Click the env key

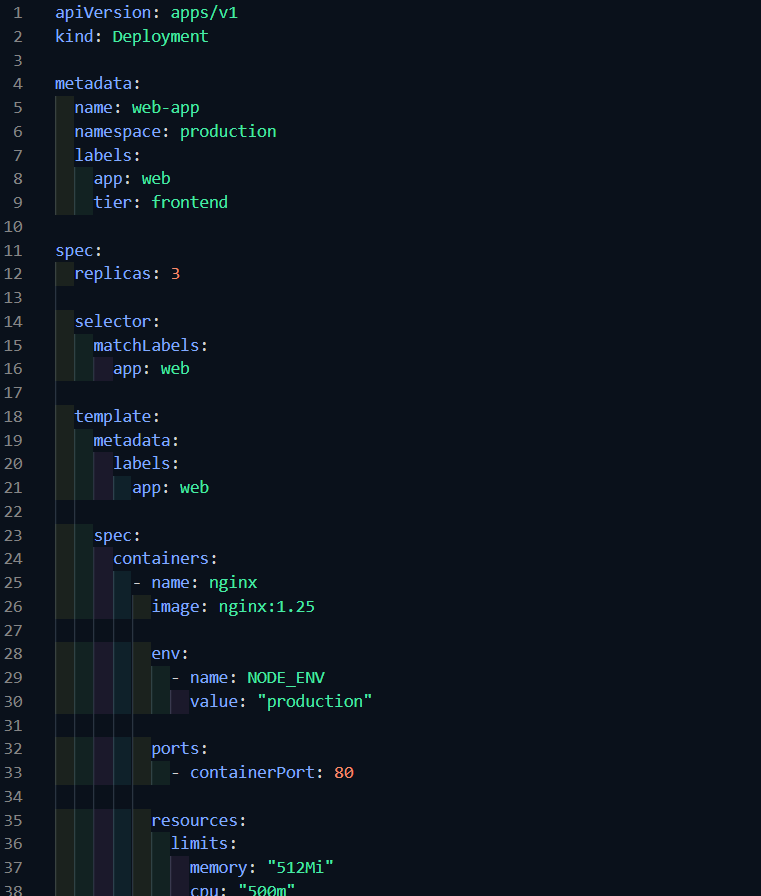point(166,654)
